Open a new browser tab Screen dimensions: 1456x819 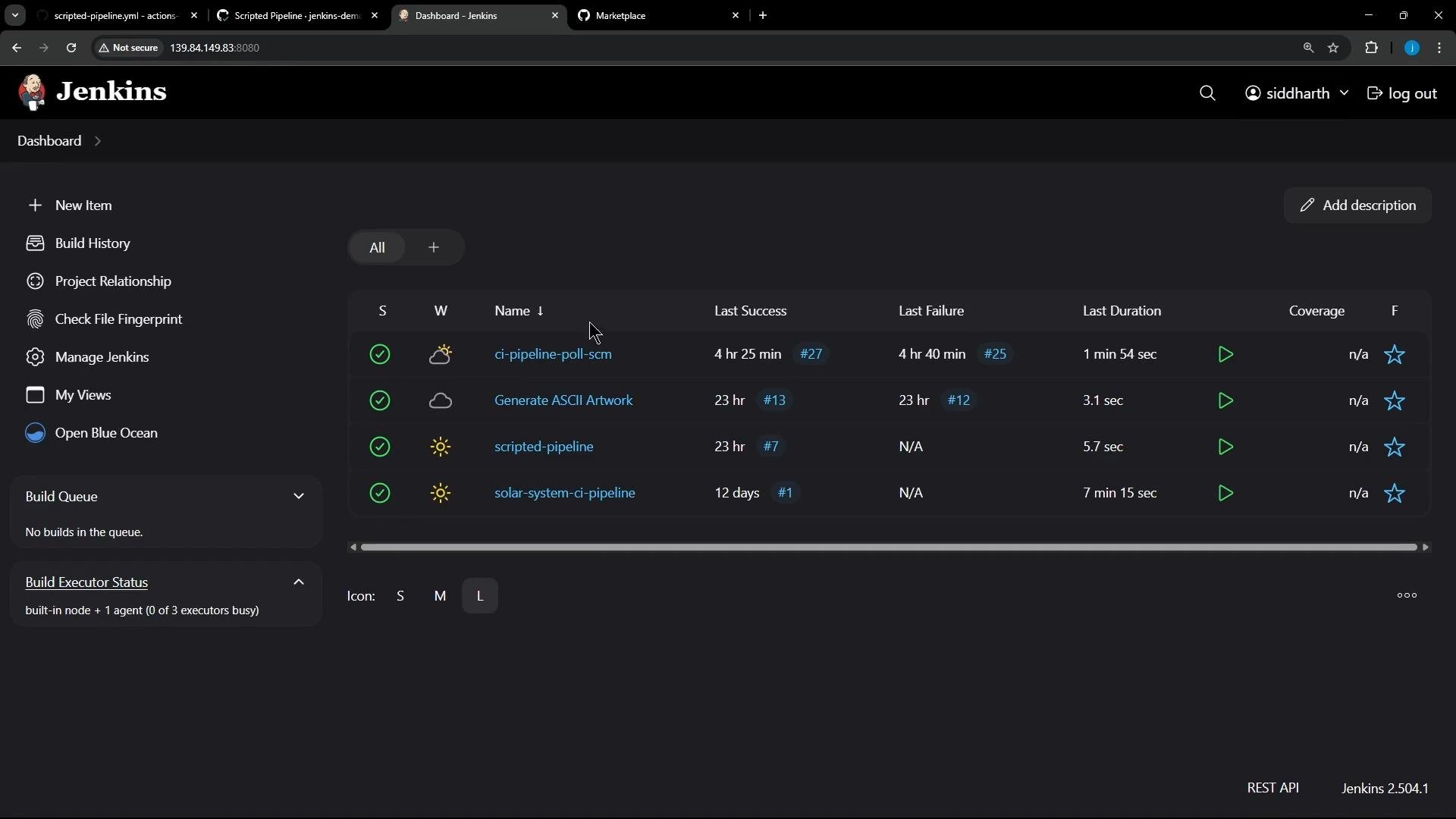[763, 15]
